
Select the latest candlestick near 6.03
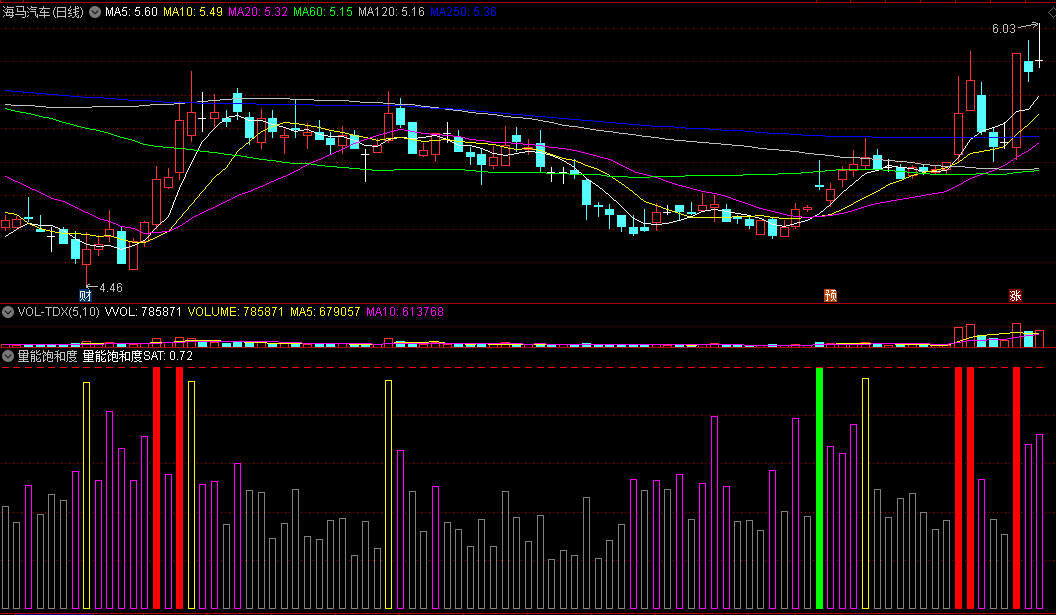(x=1039, y=46)
